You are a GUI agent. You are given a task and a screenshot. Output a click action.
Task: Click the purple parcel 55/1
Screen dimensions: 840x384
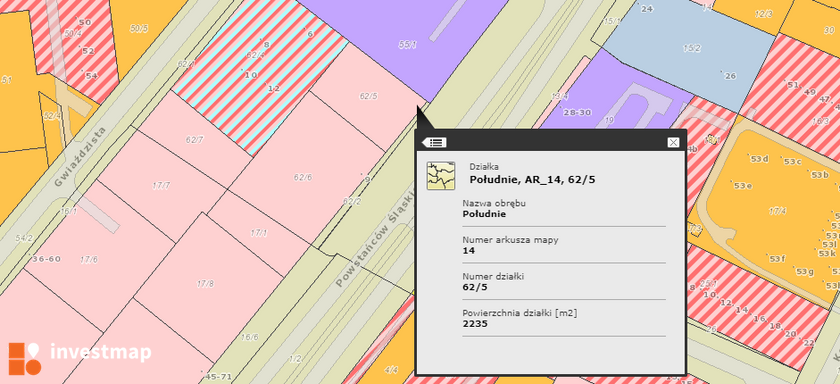[407, 45]
